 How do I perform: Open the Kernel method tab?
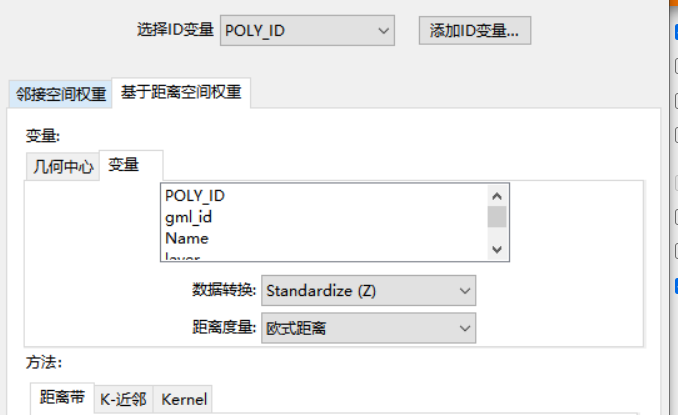pos(184,399)
